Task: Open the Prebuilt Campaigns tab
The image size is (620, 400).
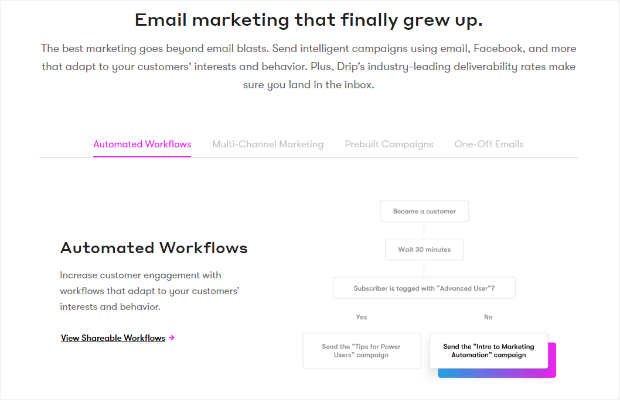Action: [389, 144]
